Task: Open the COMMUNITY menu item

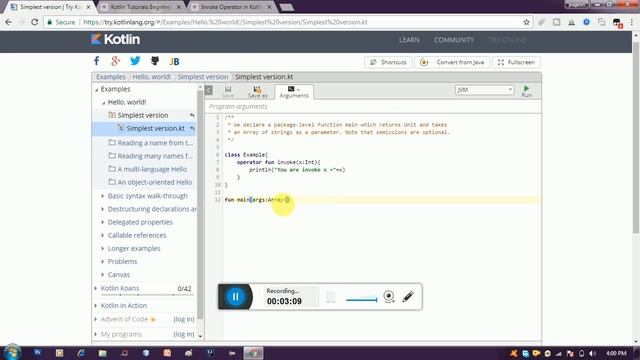Action: tap(454, 40)
